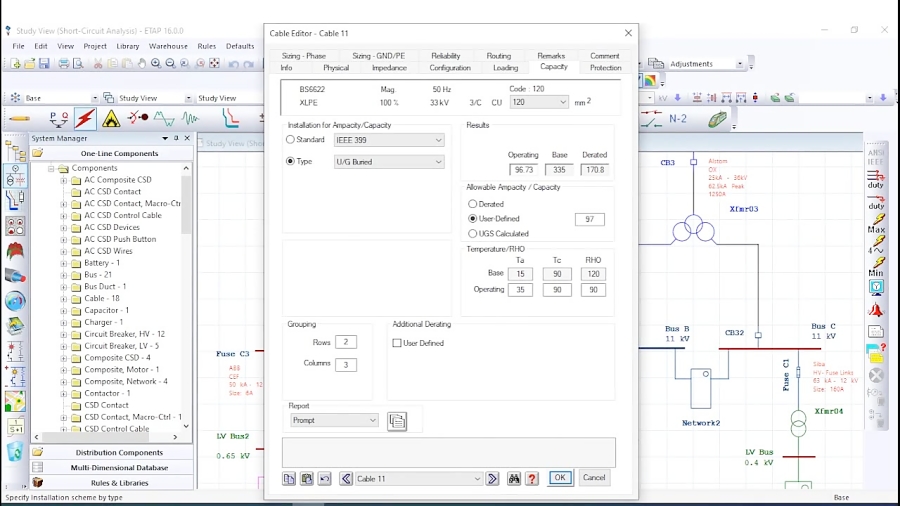The height and width of the screenshot is (506, 900).
Task: Open the Arc Flash warning triangle mode
Action: click(x=111, y=118)
